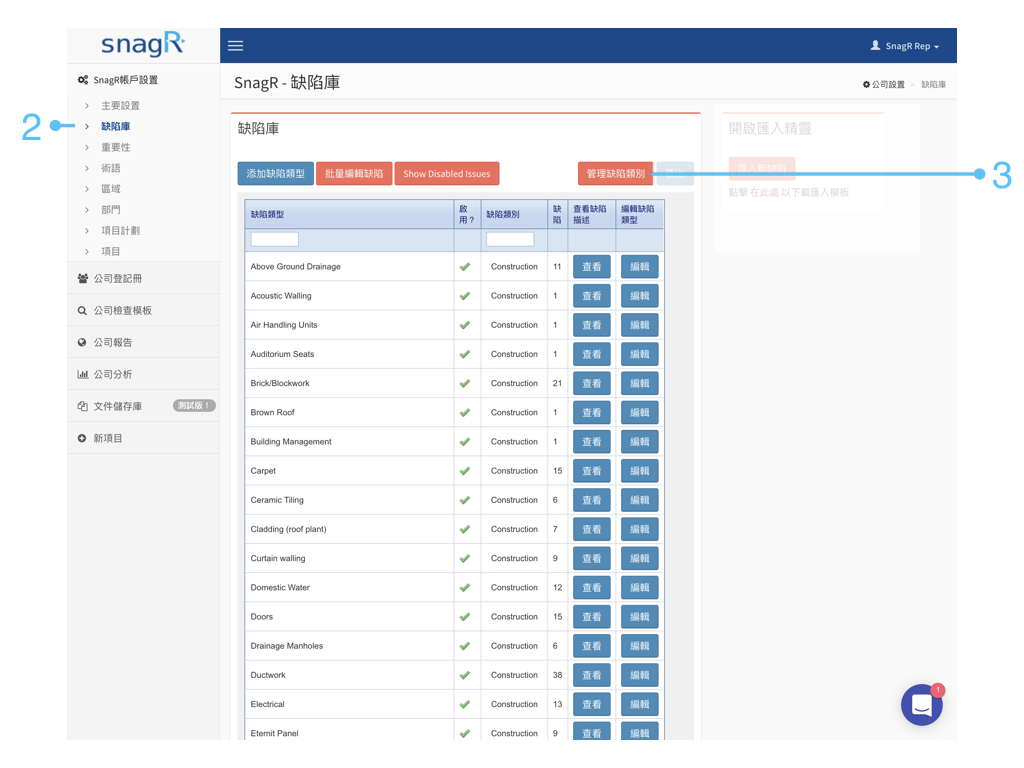Select the Curtain walling row name
Screen dimensions: 1024x768
coord(278,558)
